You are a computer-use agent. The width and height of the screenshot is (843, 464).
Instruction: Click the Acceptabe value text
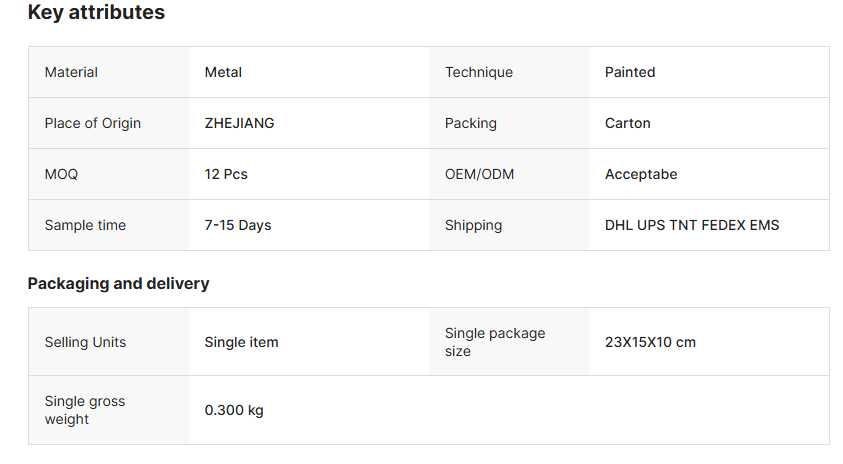click(x=641, y=174)
